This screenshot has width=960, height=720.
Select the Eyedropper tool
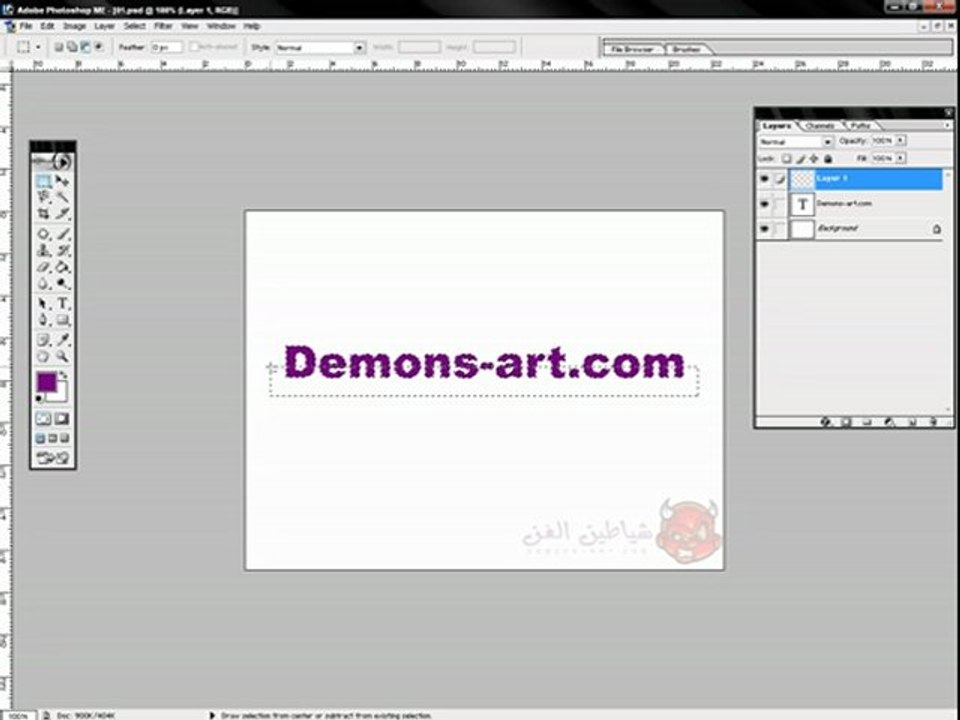point(62,340)
